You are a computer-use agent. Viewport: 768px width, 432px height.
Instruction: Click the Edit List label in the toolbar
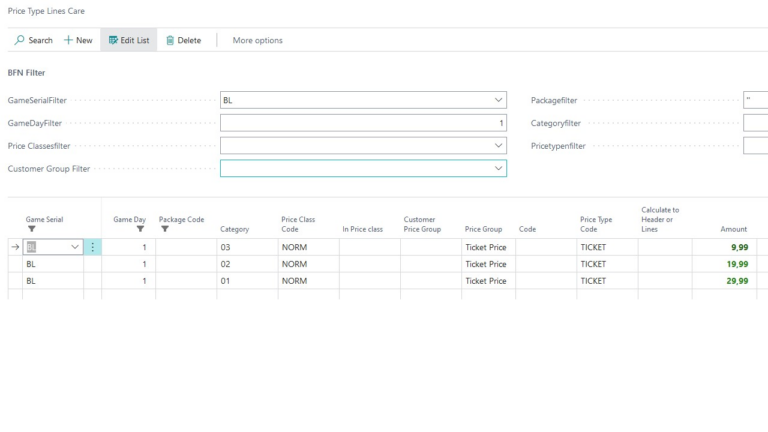pos(135,40)
